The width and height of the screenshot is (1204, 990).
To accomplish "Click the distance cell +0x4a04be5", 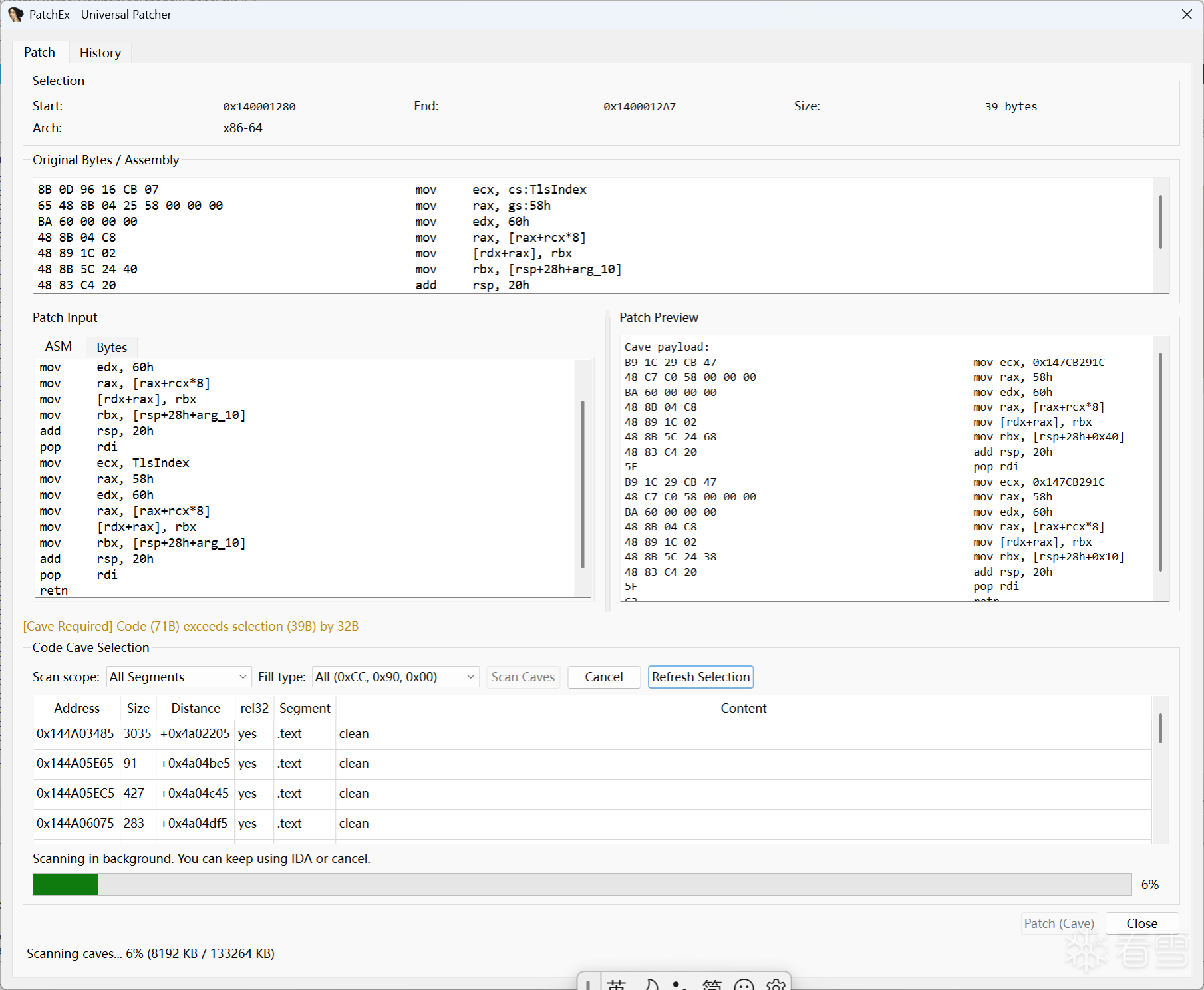I will [x=195, y=763].
